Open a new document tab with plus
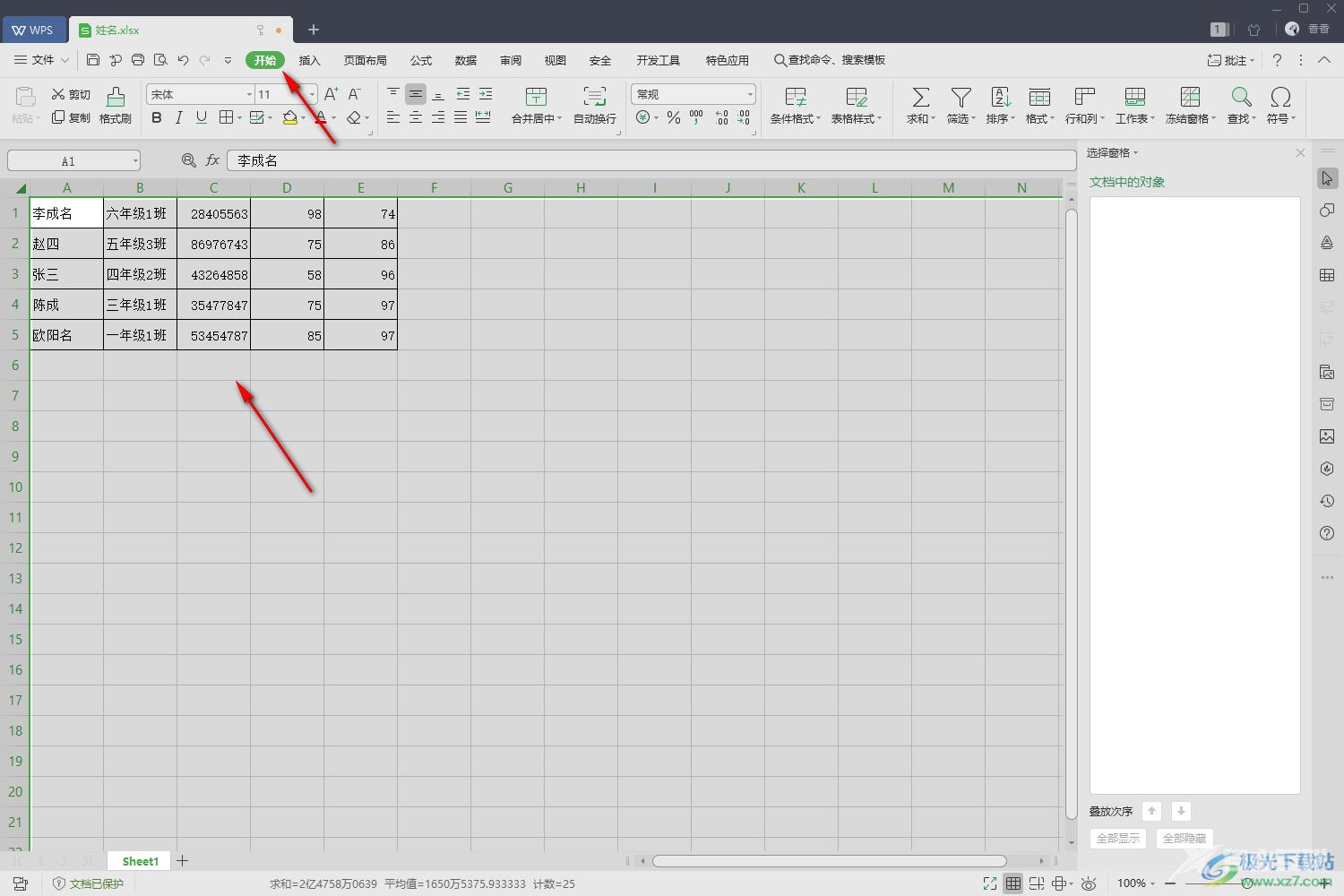The width and height of the screenshot is (1344, 896). tap(314, 30)
